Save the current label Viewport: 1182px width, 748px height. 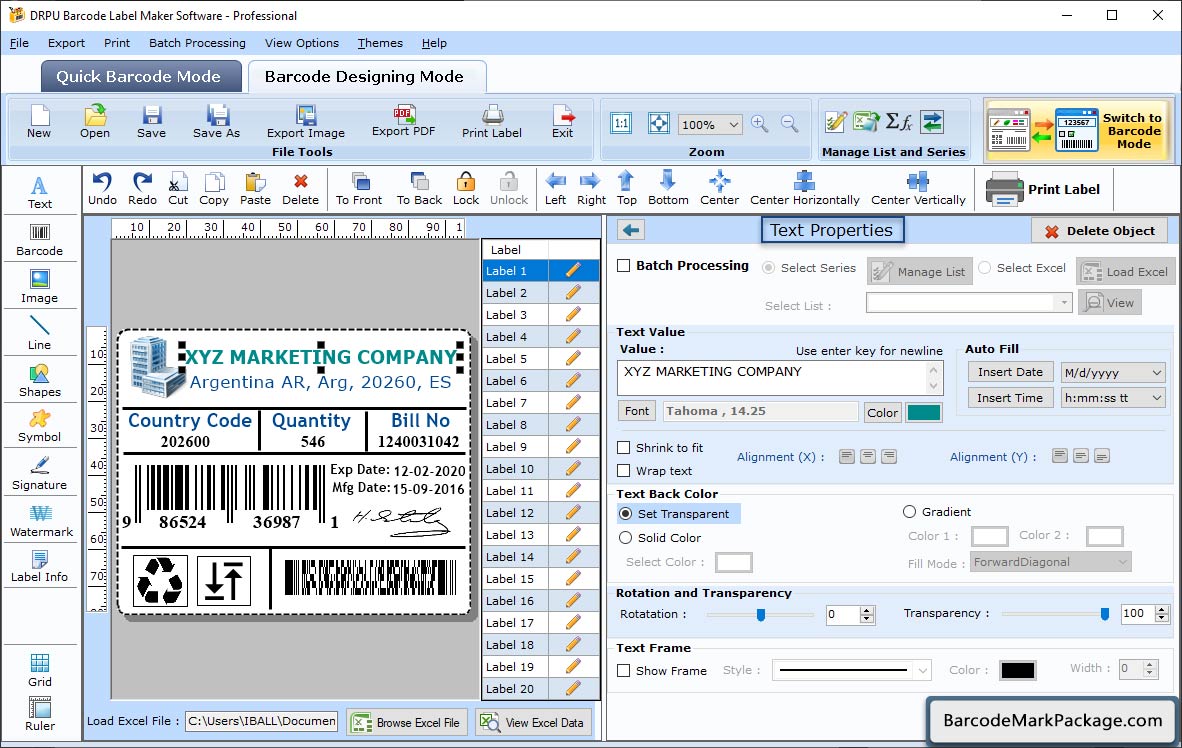click(x=152, y=122)
